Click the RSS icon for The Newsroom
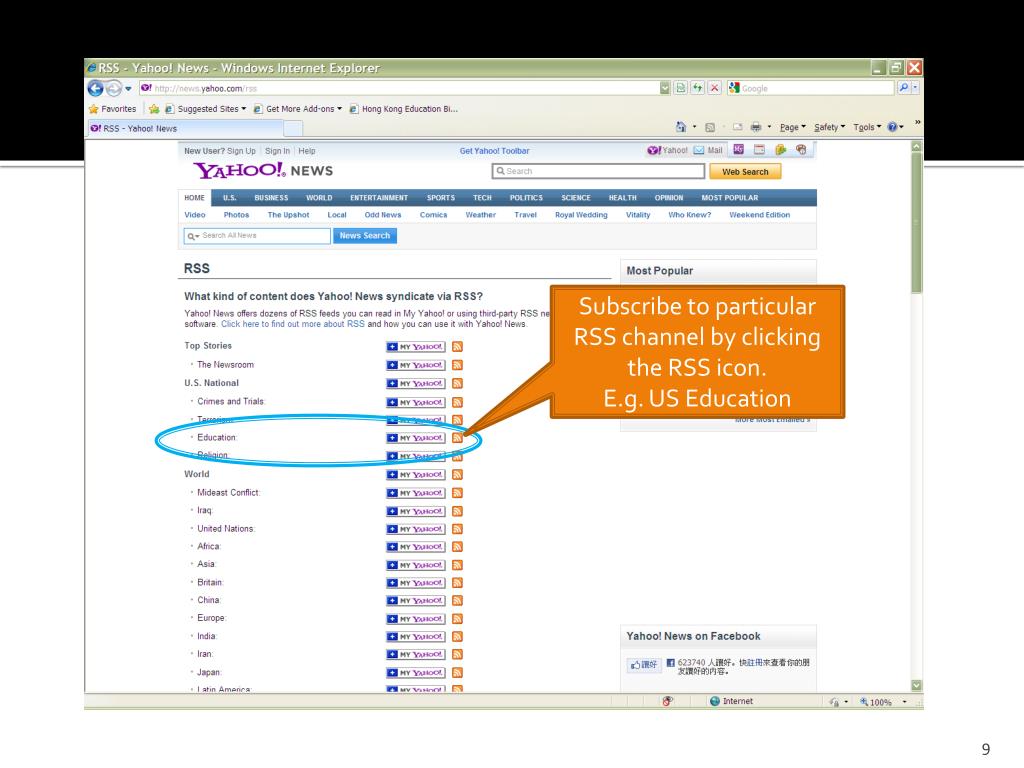 coord(457,365)
